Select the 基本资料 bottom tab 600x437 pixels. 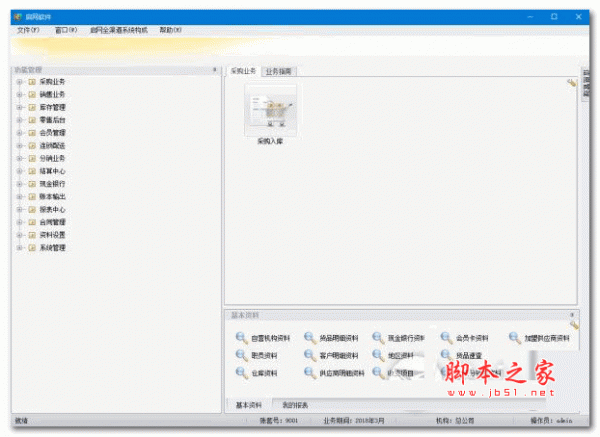pos(249,405)
